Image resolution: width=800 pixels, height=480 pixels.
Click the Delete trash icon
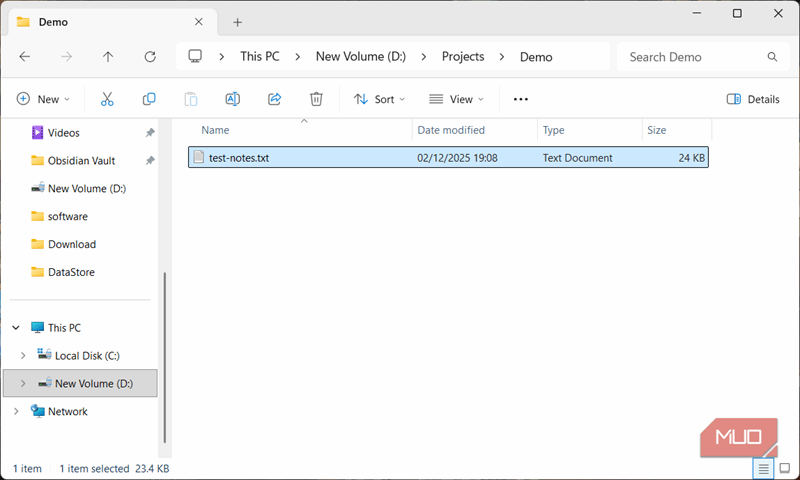(316, 99)
